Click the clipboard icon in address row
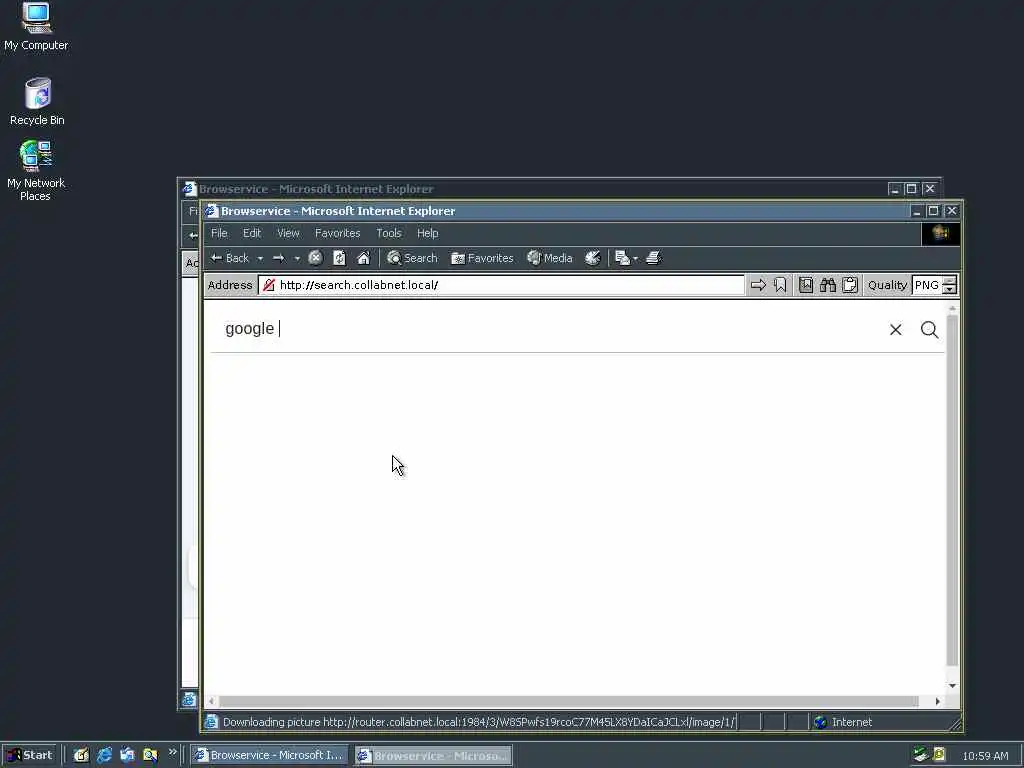Image resolution: width=1024 pixels, height=768 pixels. pyautogui.click(x=850, y=285)
